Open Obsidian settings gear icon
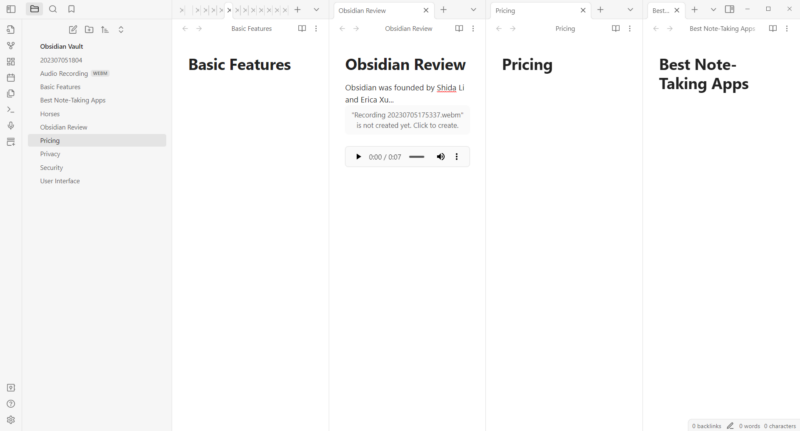Viewport: 800px width, 431px height. pos(11,420)
